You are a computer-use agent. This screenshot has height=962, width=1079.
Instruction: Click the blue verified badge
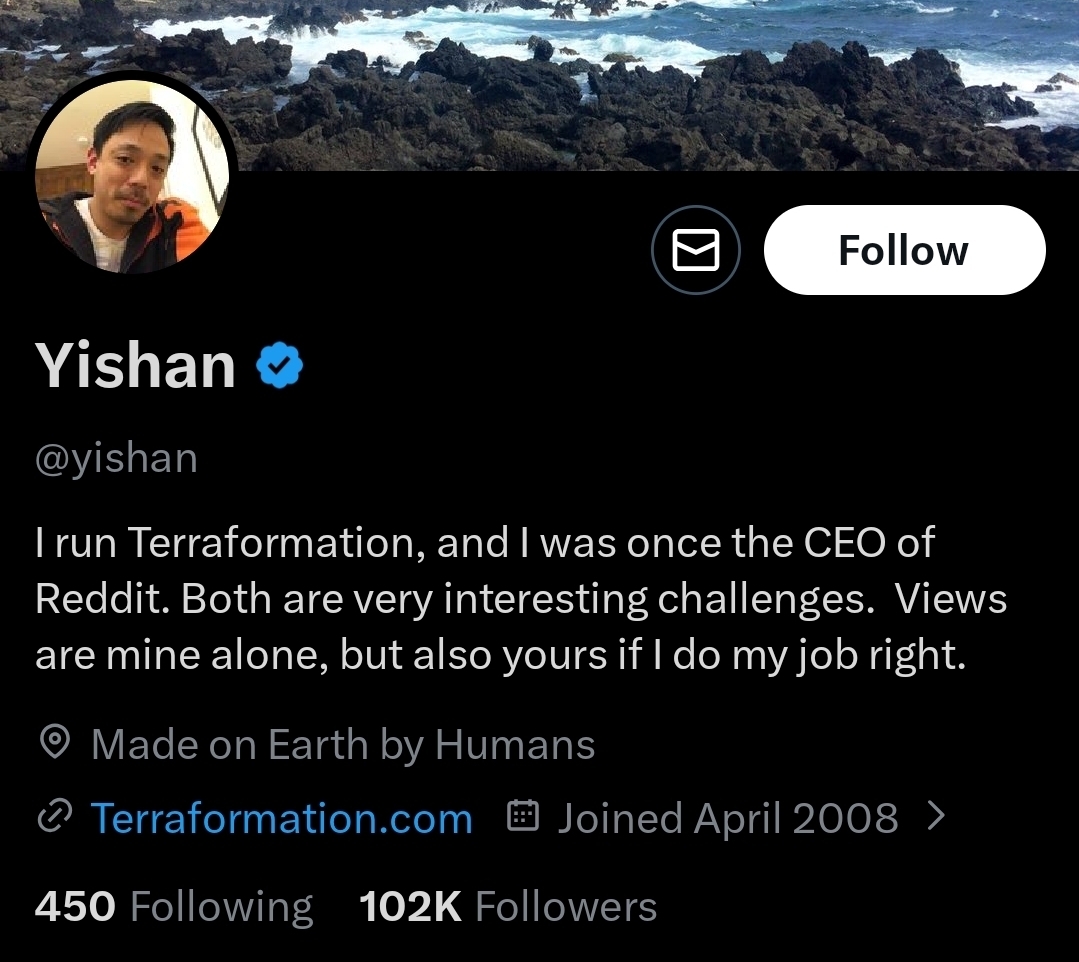tap(280, 365)
